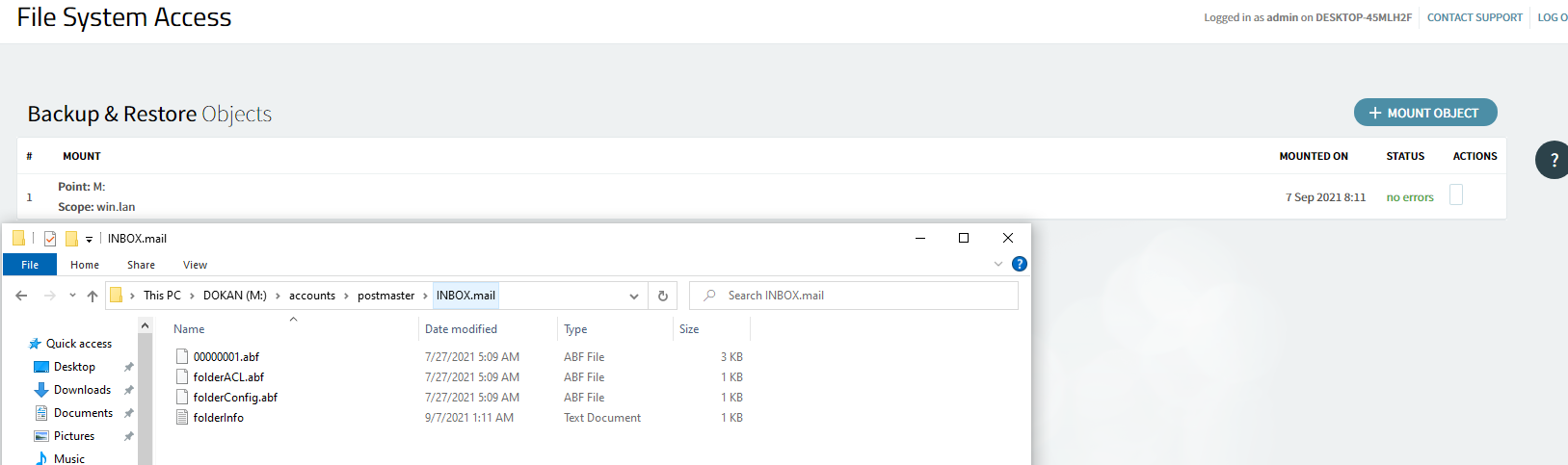Click the folder icon in the address bar
Viewport: 1568px width, 465px height.
[116, 296]
